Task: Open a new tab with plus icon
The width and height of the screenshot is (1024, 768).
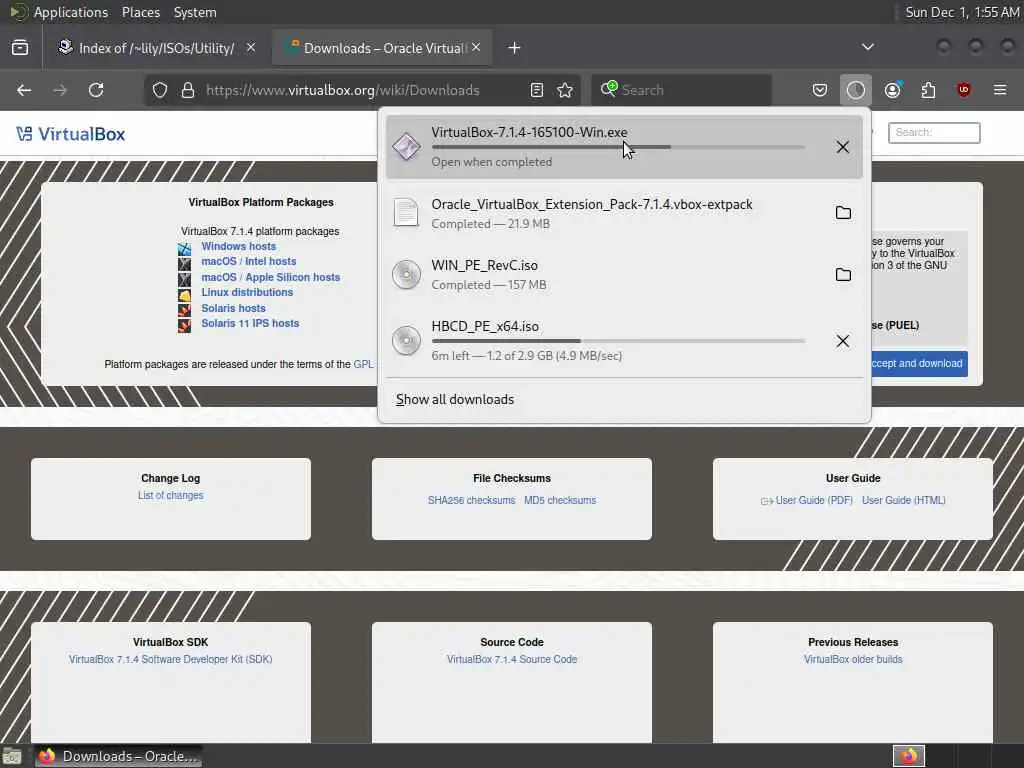Action: tap(514, 48)
